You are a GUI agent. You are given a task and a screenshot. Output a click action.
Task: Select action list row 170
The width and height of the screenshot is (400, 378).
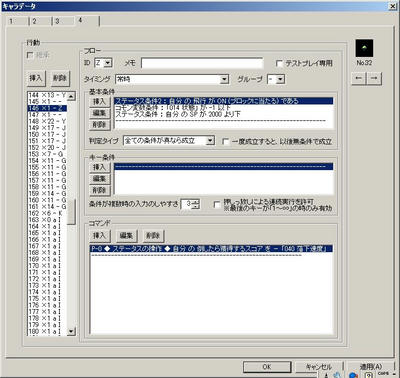(47, 266)
